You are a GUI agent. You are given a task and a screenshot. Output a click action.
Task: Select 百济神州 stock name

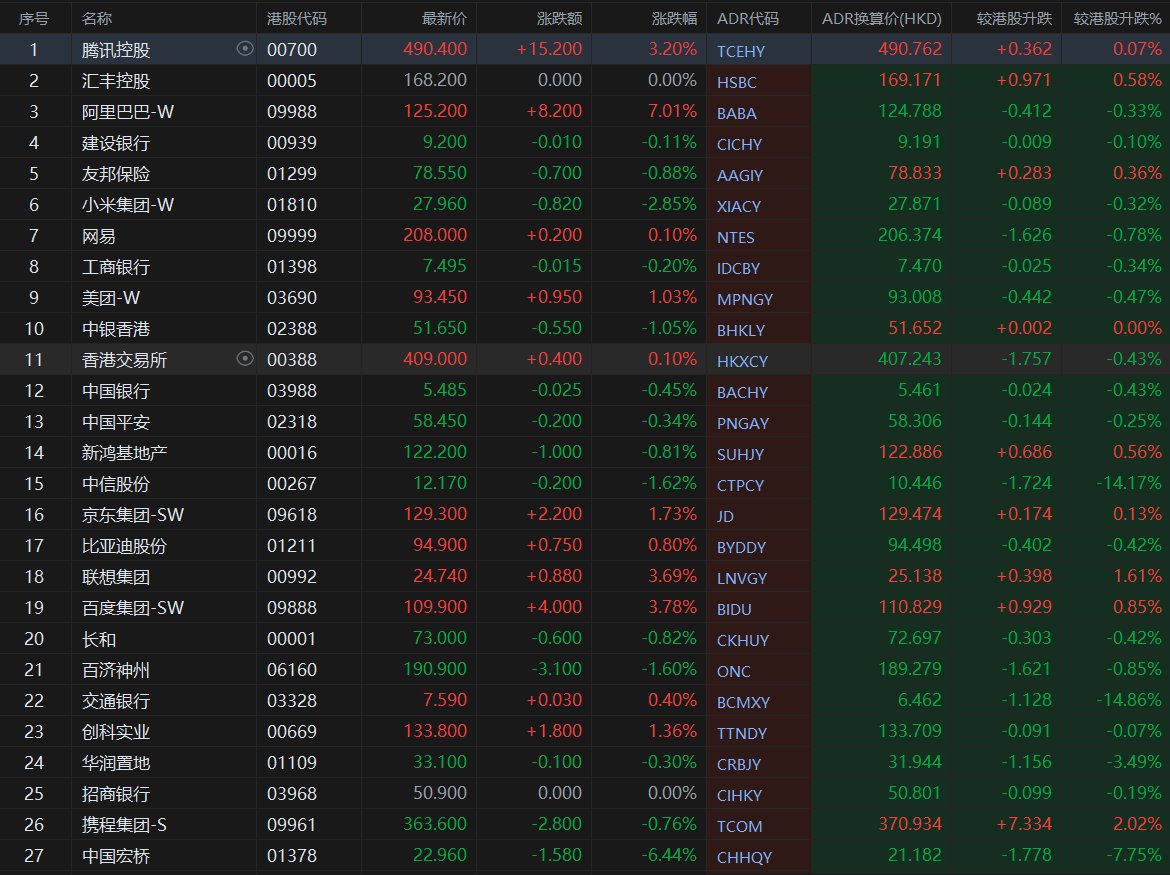[x=116, y=670]
